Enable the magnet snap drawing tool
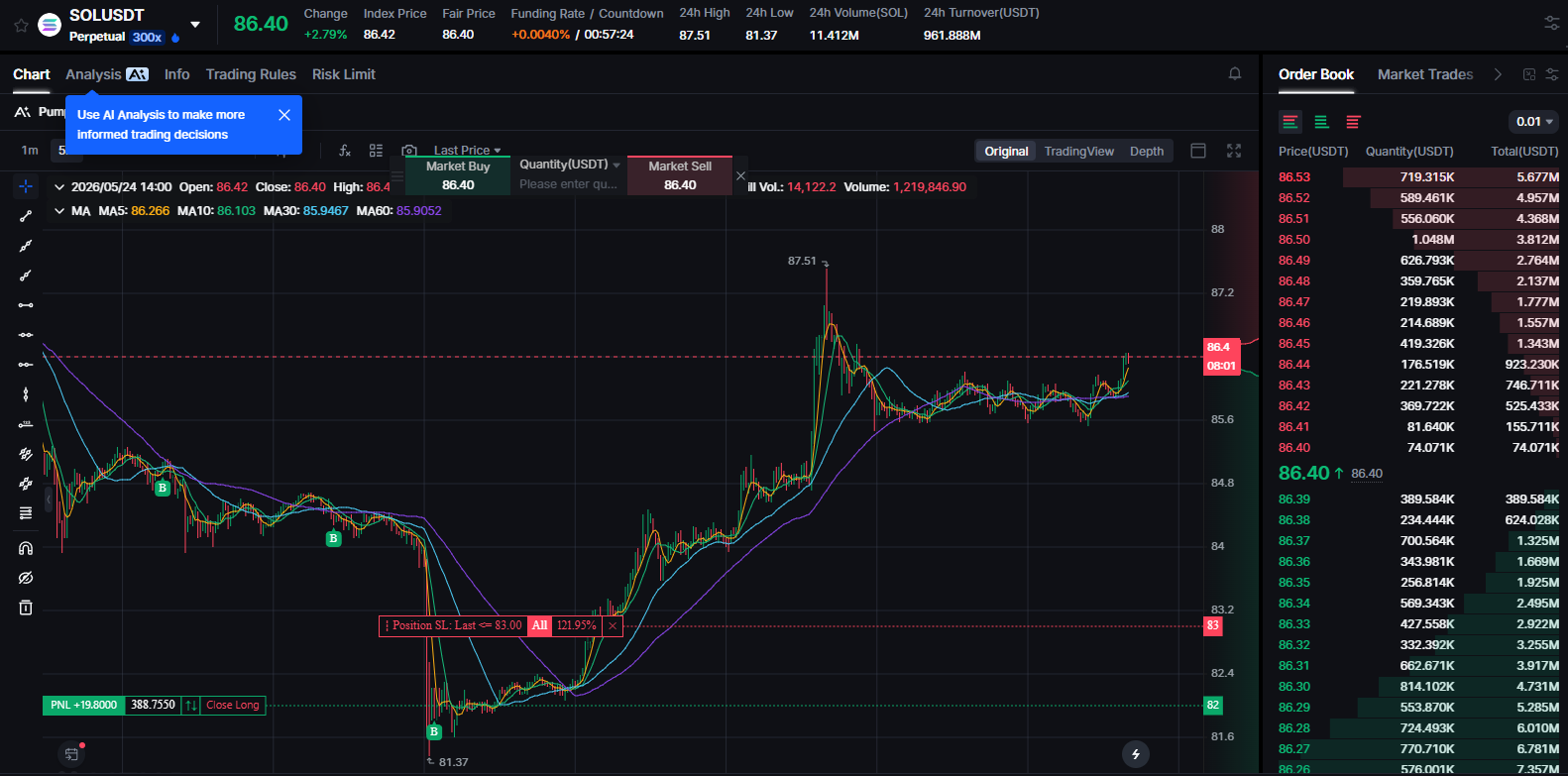This screenshot has width=1568, height=776. [26, 548]
